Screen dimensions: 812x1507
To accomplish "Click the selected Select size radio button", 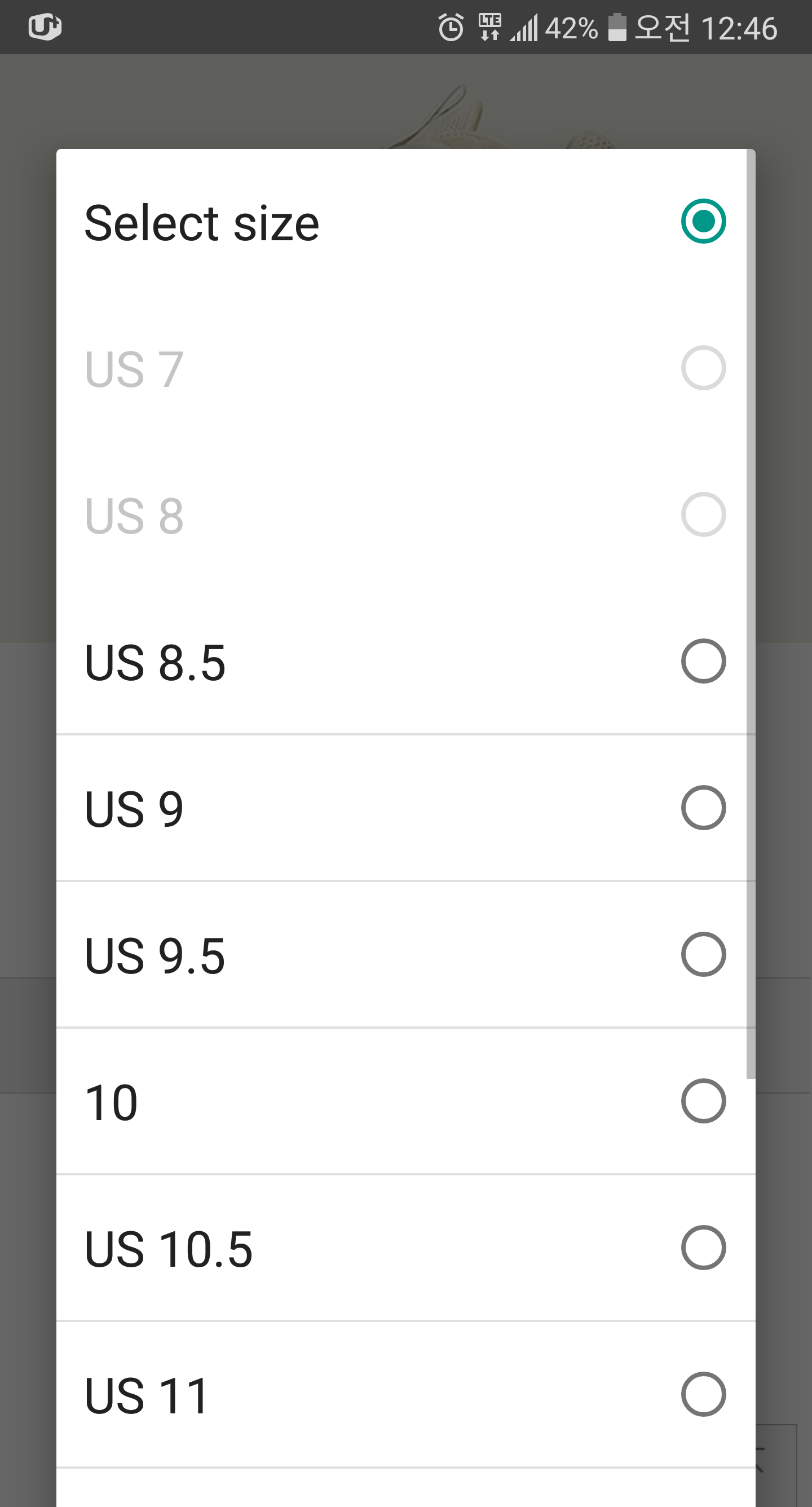I will pos(703,221).
